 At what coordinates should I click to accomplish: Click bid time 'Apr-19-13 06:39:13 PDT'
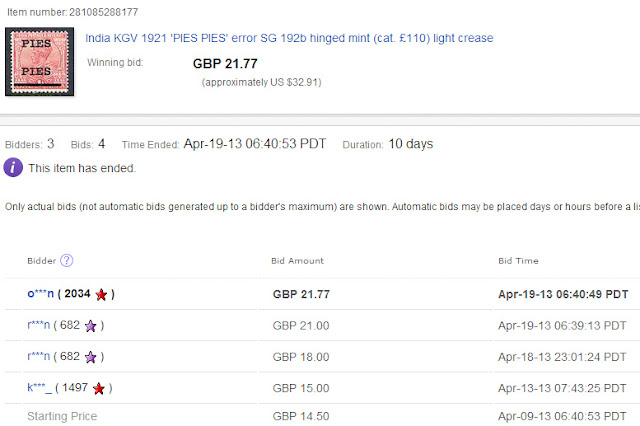pos(562,326)
